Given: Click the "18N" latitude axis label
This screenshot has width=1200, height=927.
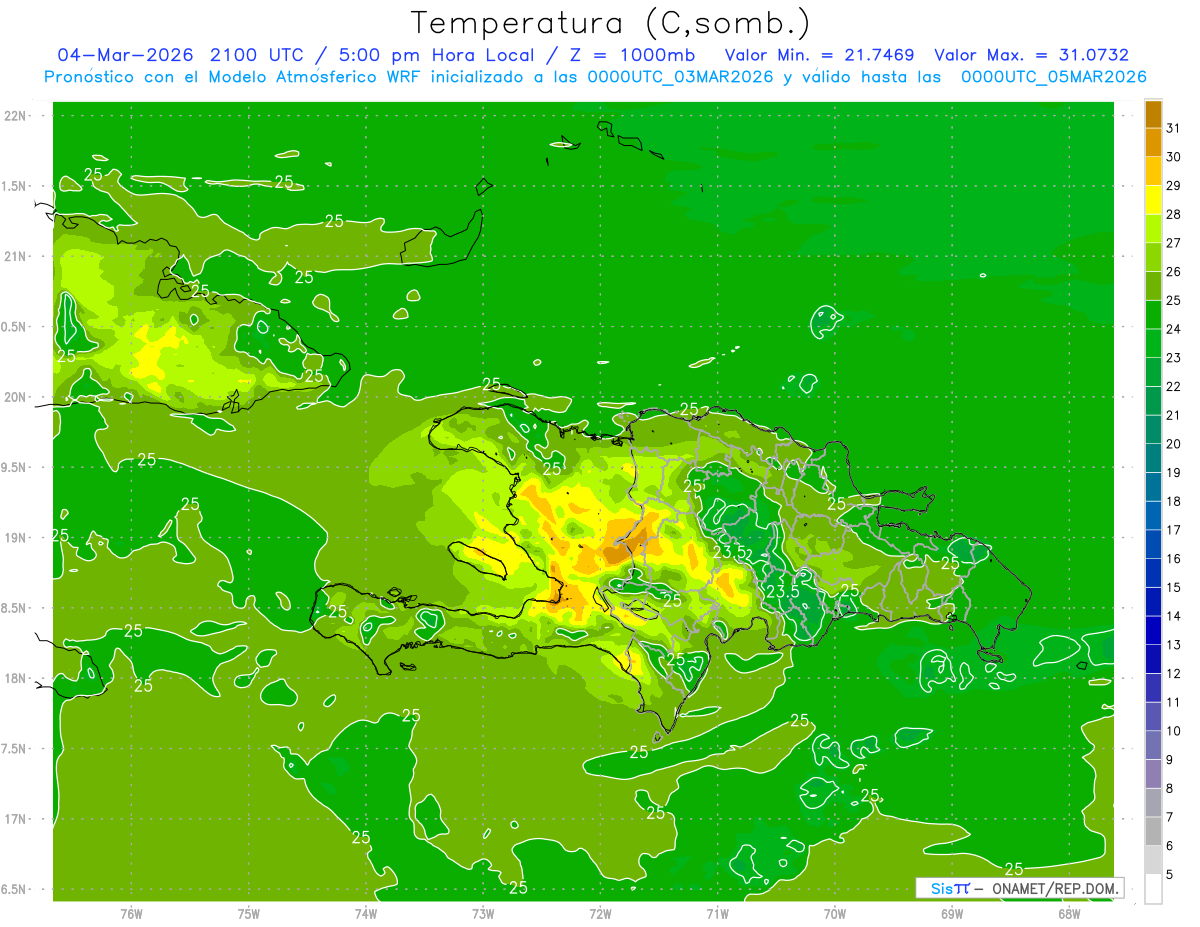Looking at the screenshot, I should [15, 678].
